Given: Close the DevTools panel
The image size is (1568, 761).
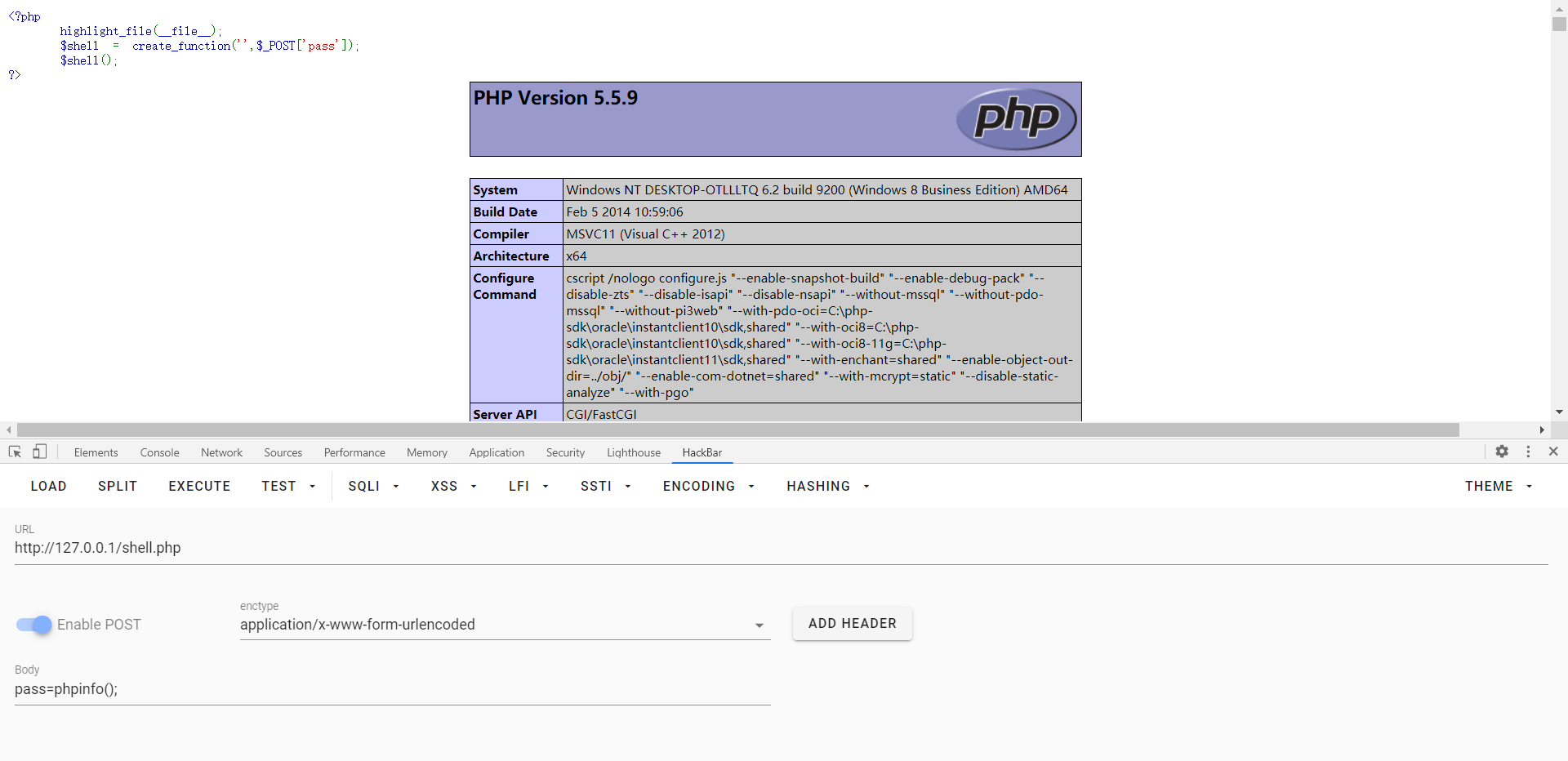Looking at the screenshot, I should (1553, 452).
